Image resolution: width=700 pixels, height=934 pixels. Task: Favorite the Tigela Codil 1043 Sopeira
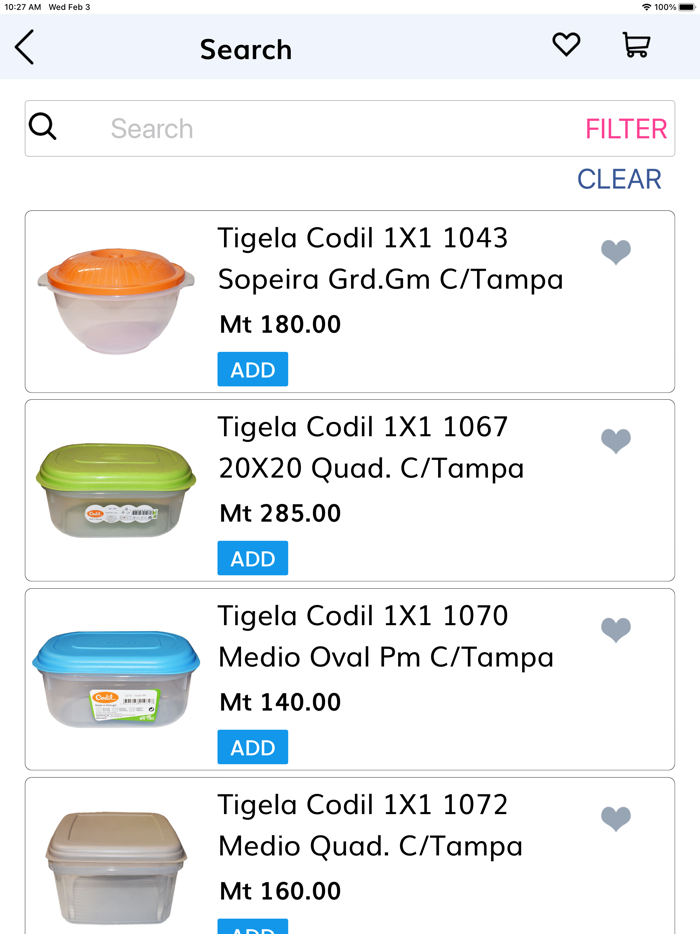(616, 252)
